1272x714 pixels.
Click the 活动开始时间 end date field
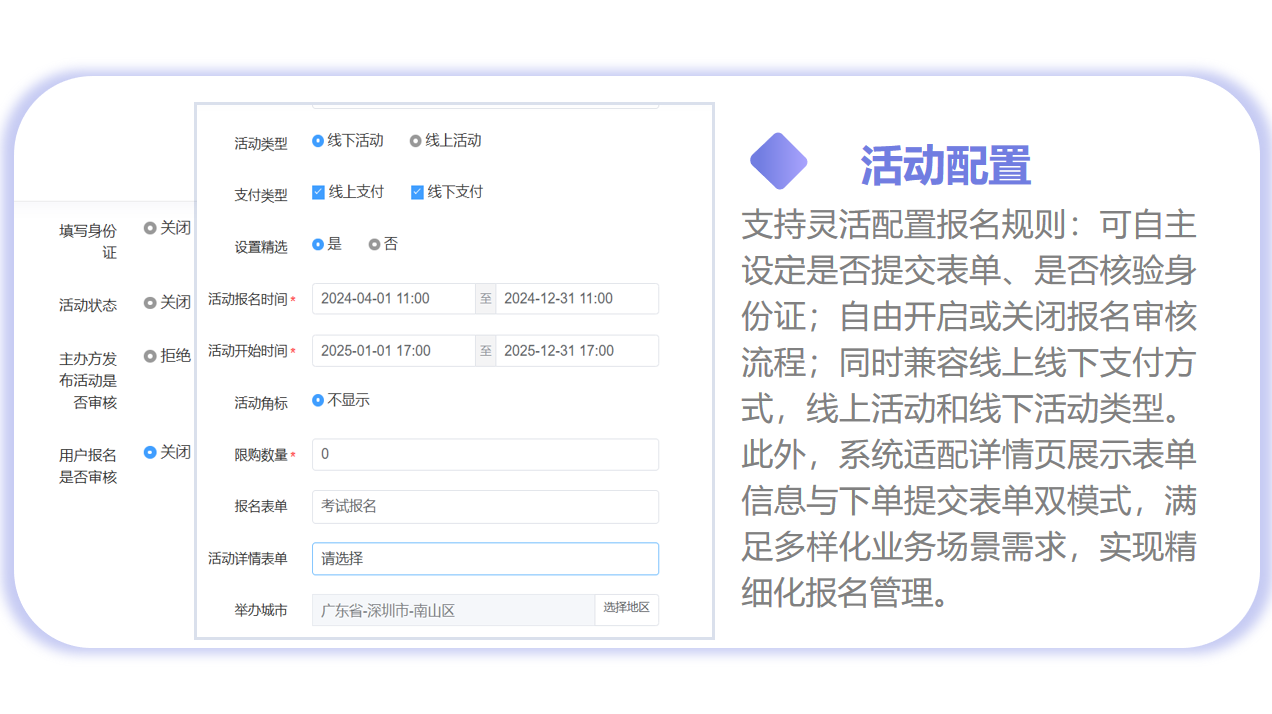(x=576, y=351)
